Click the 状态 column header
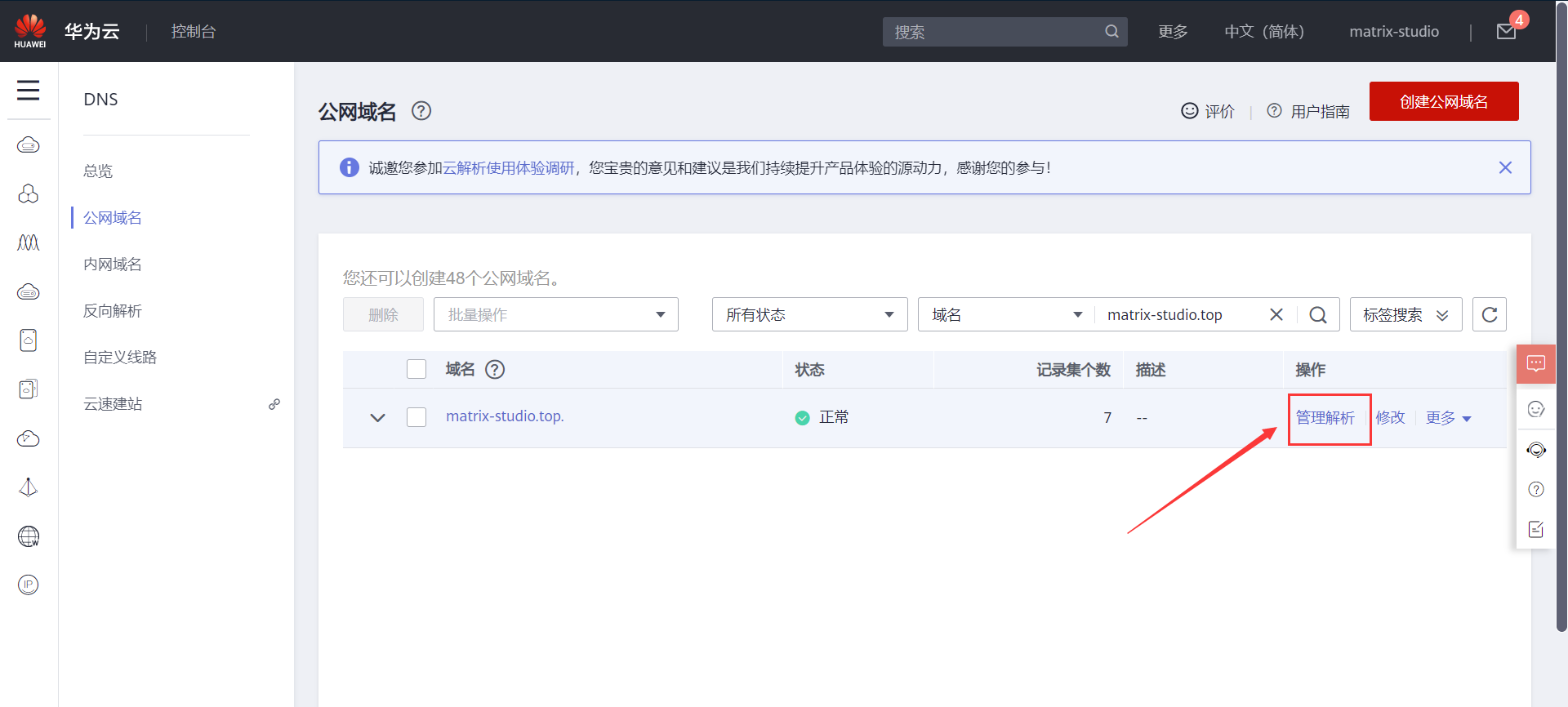This screenshot has height=707, width=1568. pos(809,370)
